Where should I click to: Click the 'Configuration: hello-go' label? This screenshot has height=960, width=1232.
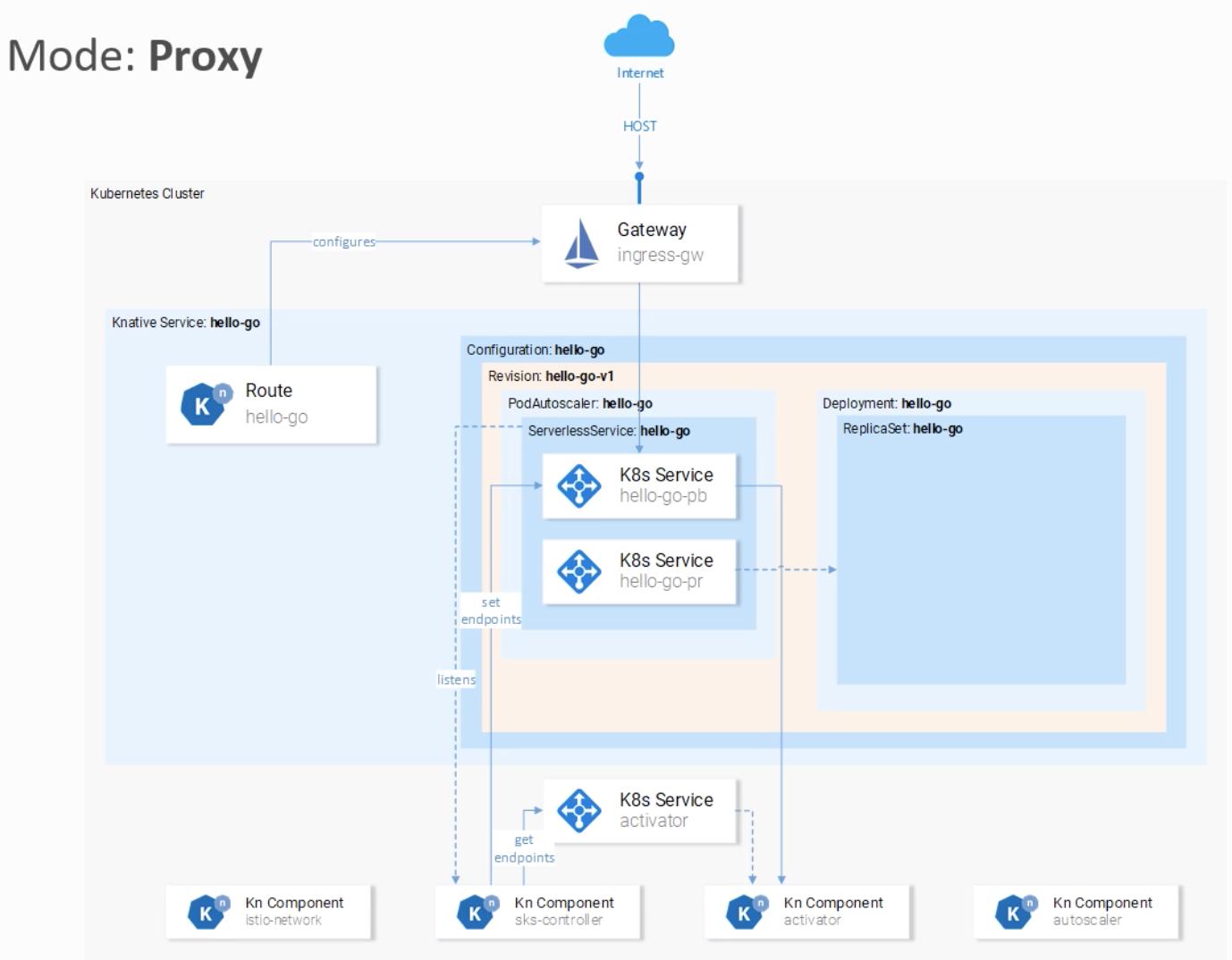[x=536, y=349]
